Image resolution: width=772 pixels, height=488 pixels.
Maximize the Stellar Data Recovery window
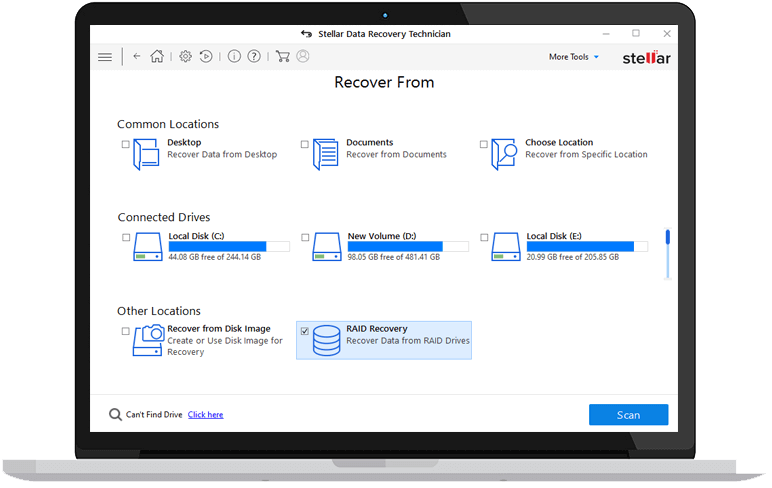(636, 33)
